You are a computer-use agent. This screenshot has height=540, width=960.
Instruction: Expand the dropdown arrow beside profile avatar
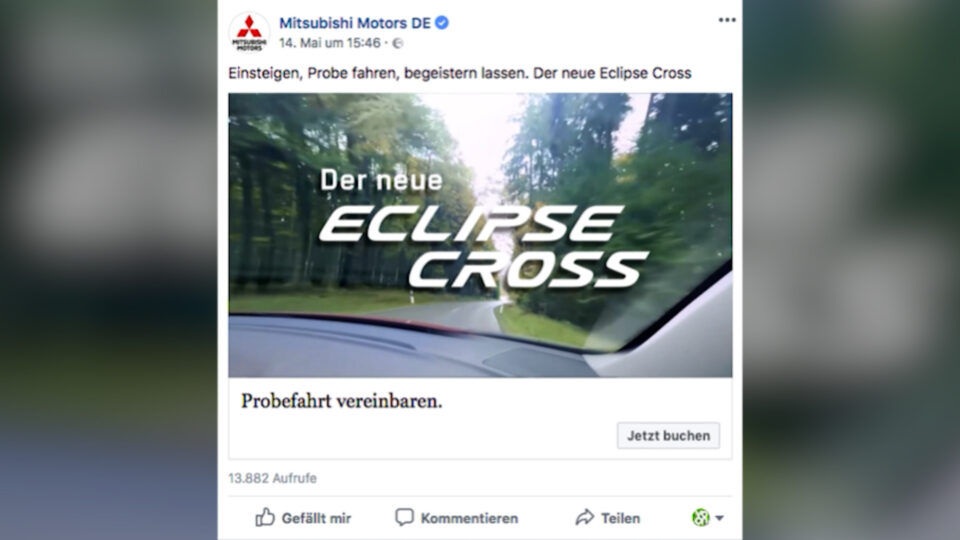pyautogui.click(x=719, y=519)
